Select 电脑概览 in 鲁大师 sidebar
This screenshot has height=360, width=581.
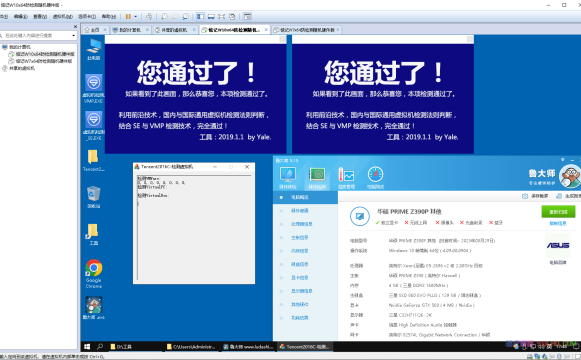(305, 197)
